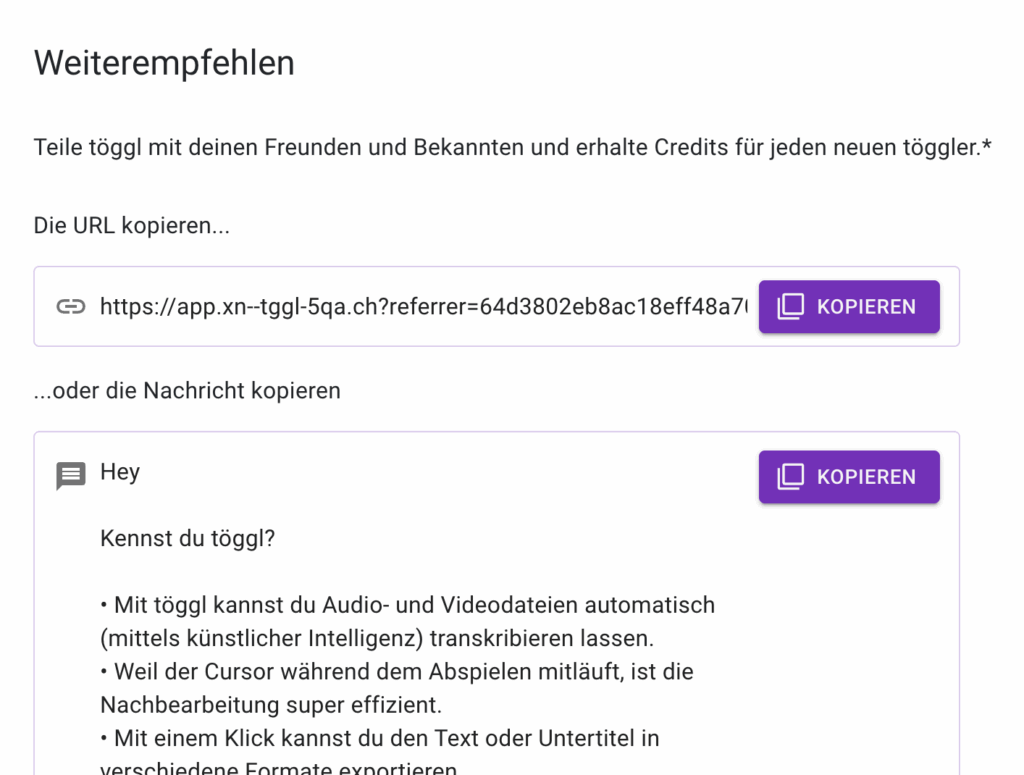The height and width of the screenshot is (775, 1024).
Task: Click line 'Mit töggl kannst du Audio-'
Action: tap(408, 605)
